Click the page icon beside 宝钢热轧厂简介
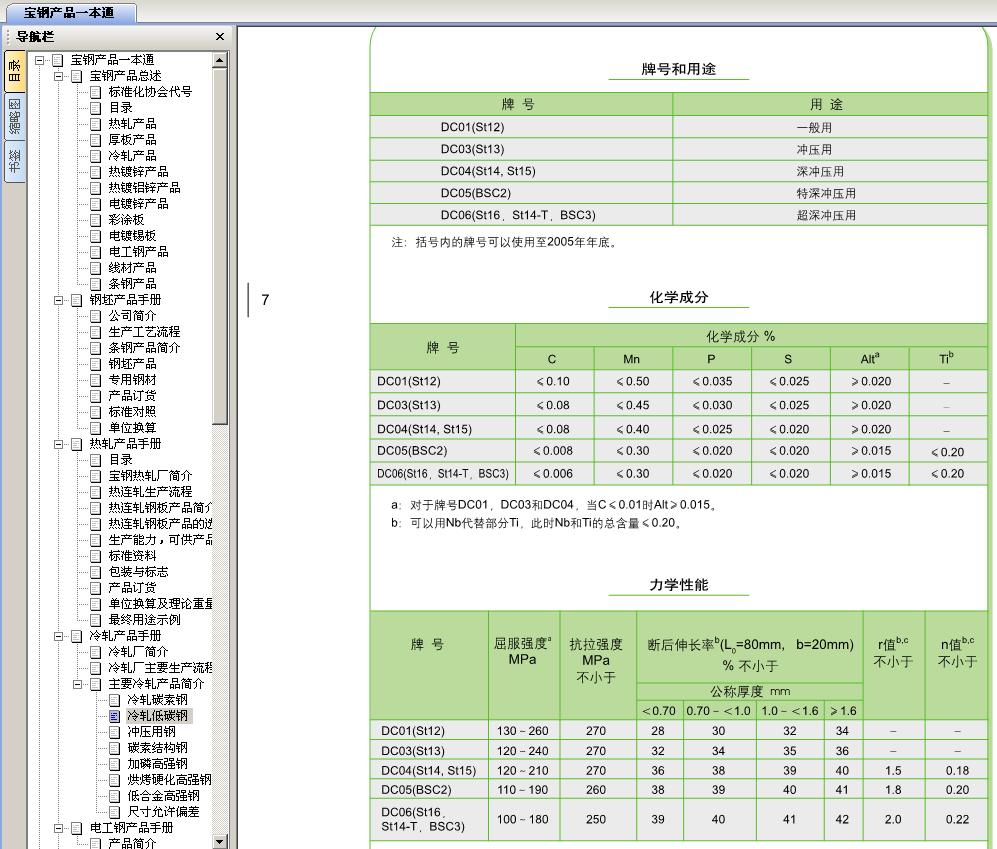Screen dimensions: 997x849 95,476
